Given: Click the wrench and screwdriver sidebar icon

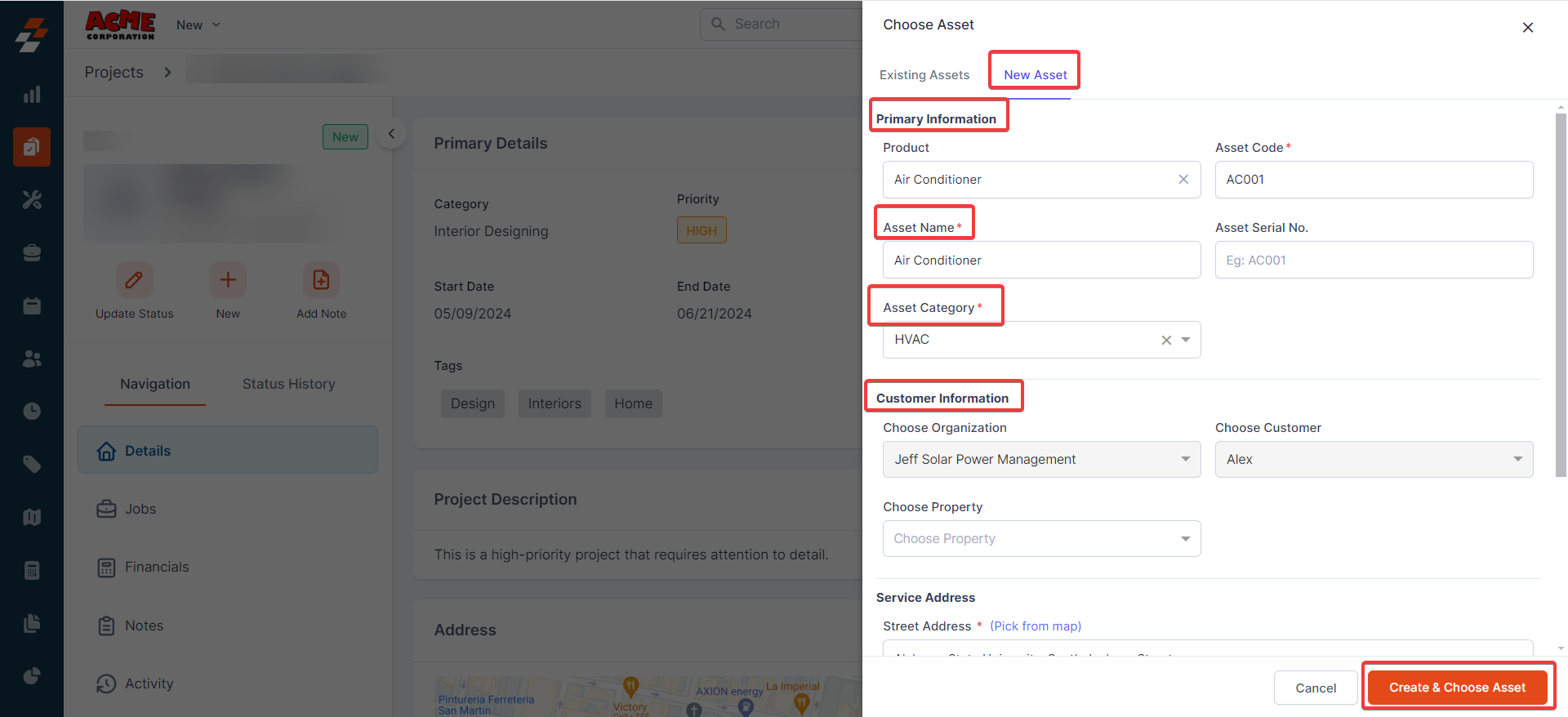Looking at the screenshot, I should click(x=32, y=200).
